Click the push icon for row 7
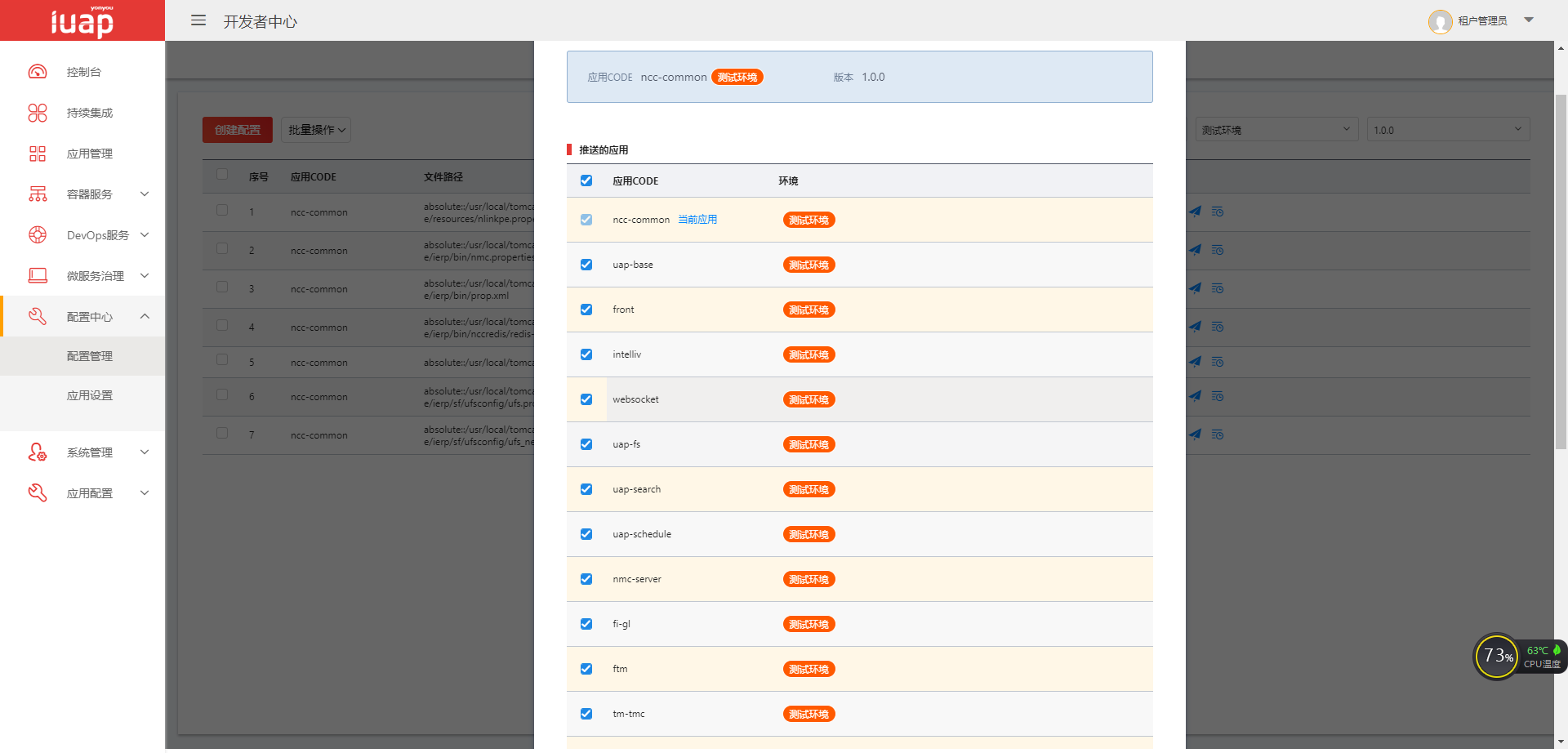 pyautogui.click(x=1195, y=434)
